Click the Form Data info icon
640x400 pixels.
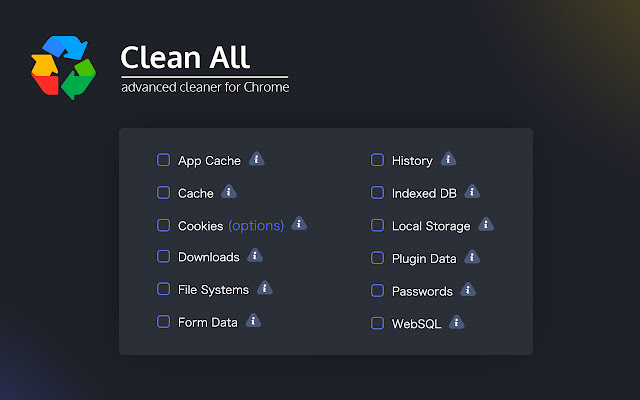[254, 321]
